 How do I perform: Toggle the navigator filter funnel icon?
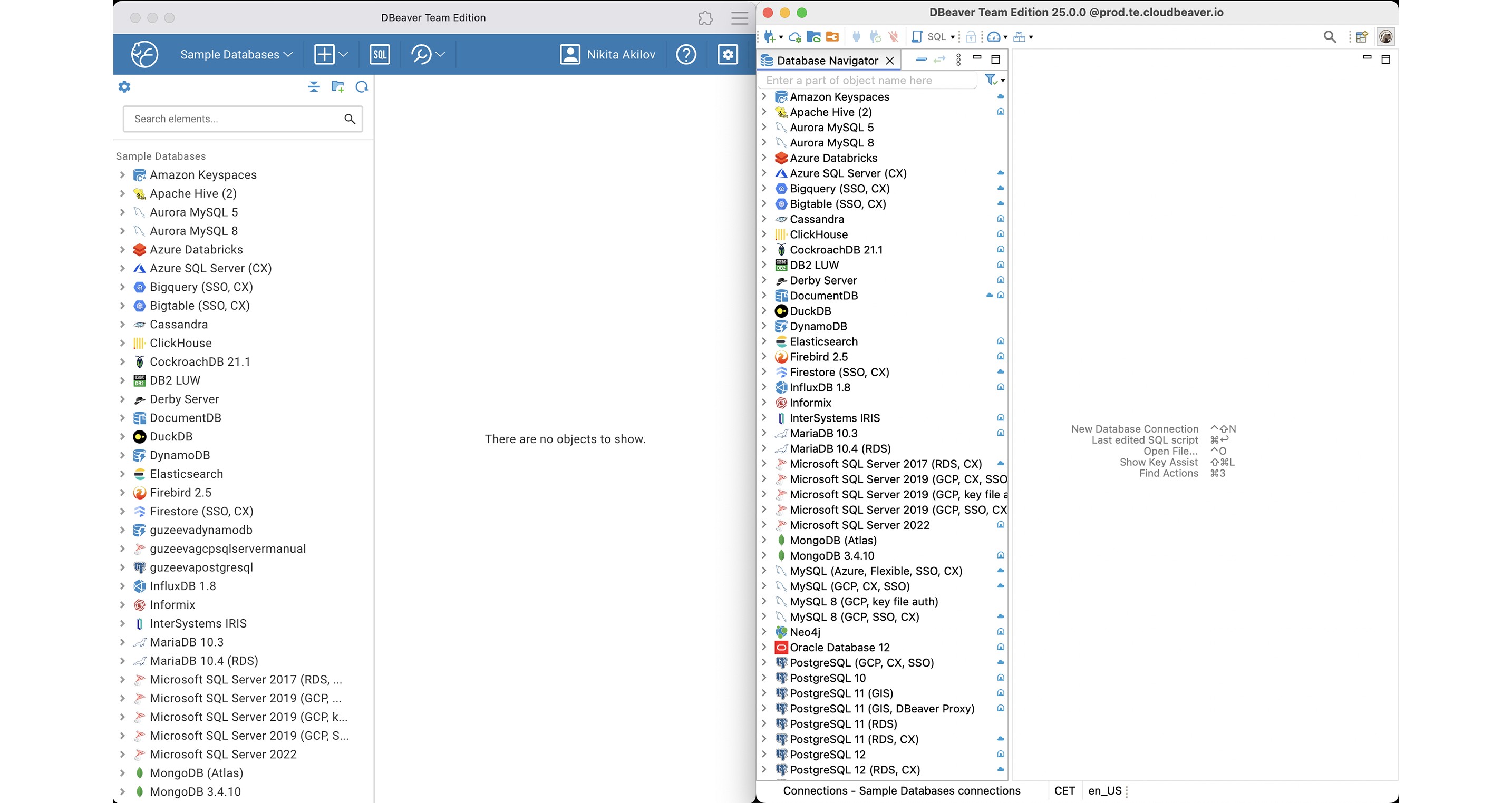click(x=991, y=79)
